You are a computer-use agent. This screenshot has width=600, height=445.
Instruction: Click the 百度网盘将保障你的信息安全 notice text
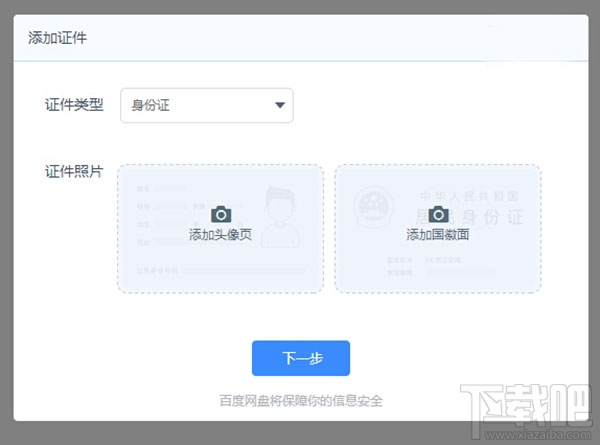coord(301,401)
